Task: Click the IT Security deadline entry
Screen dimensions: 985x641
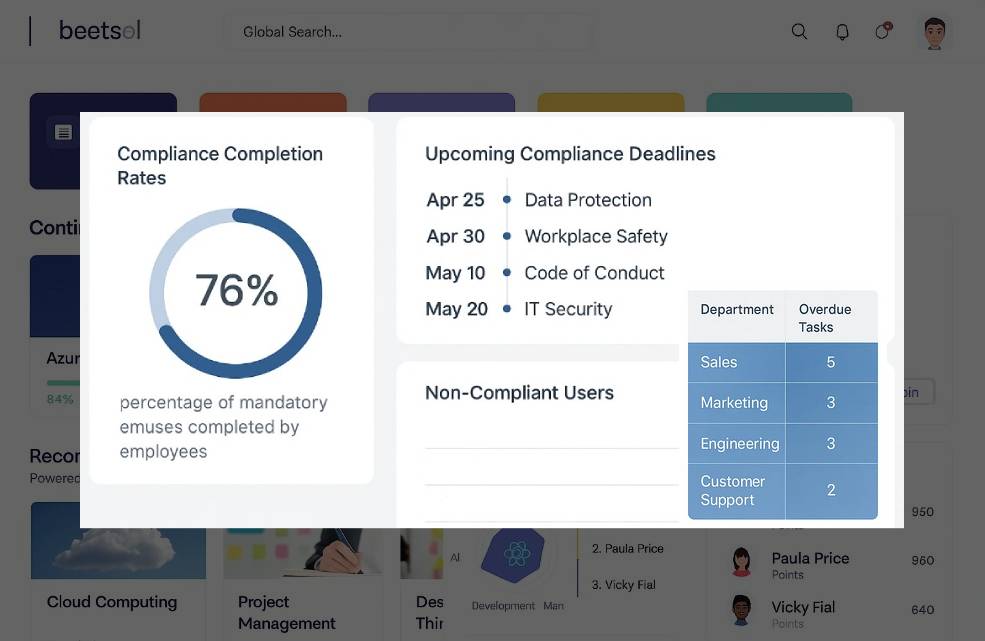Action: click(568, 309)
